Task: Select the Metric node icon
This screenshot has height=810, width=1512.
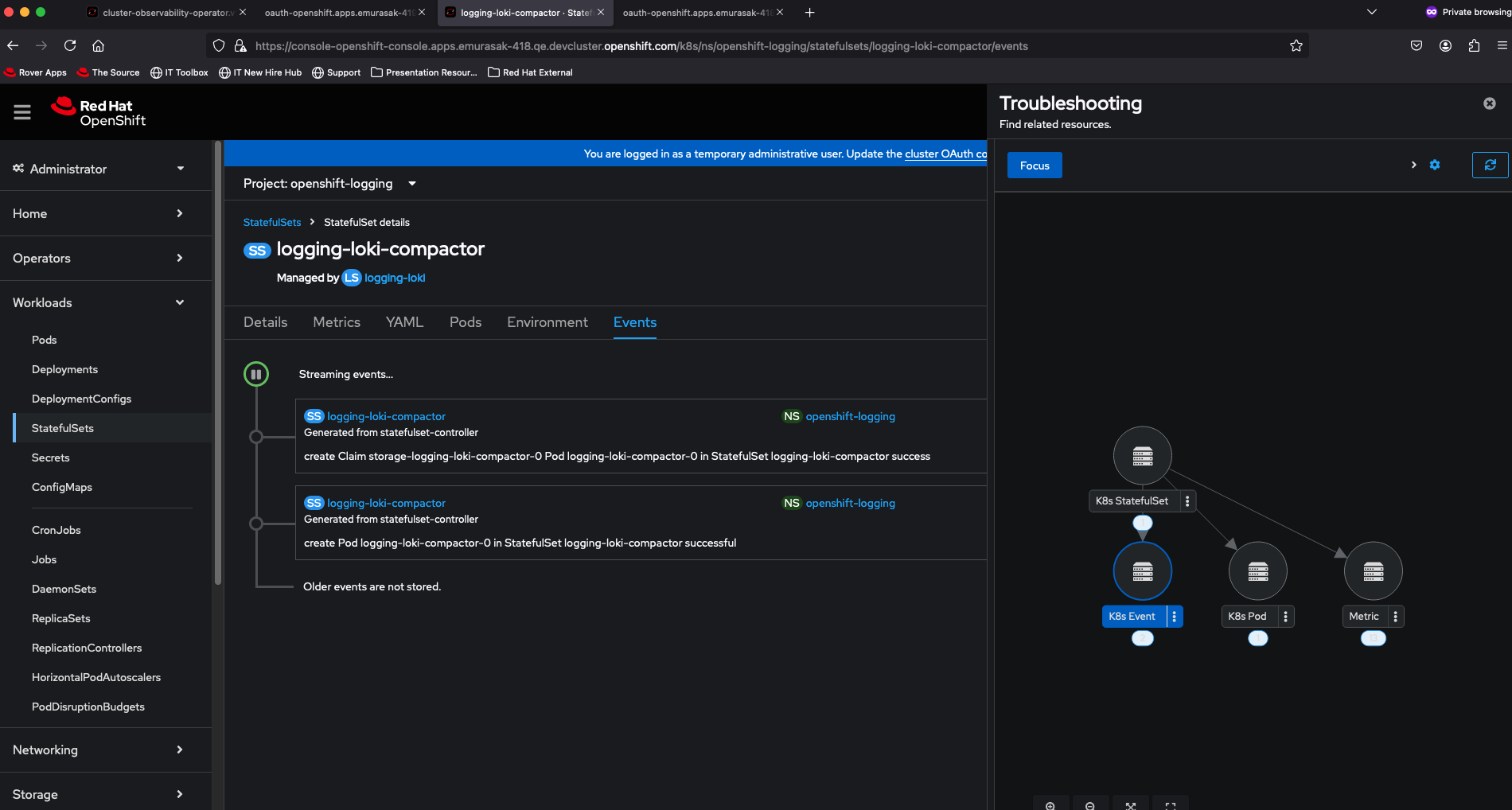Action: (1374, 571)
